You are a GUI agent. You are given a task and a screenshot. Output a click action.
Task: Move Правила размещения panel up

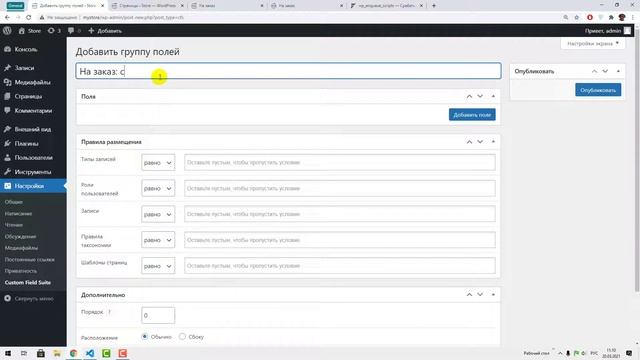click(469, 142)
